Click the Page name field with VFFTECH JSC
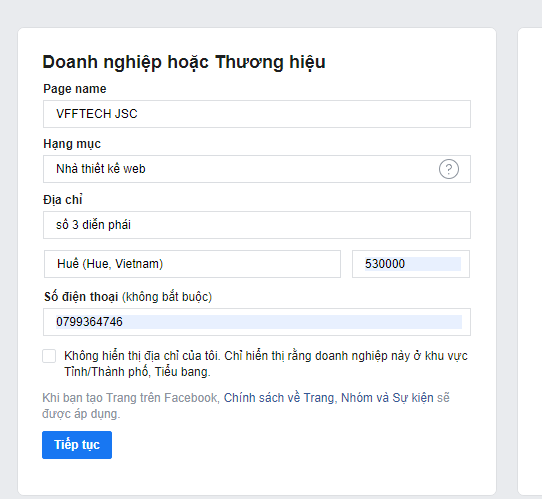Viewport: 542px width, 499px height. [257, 114]
